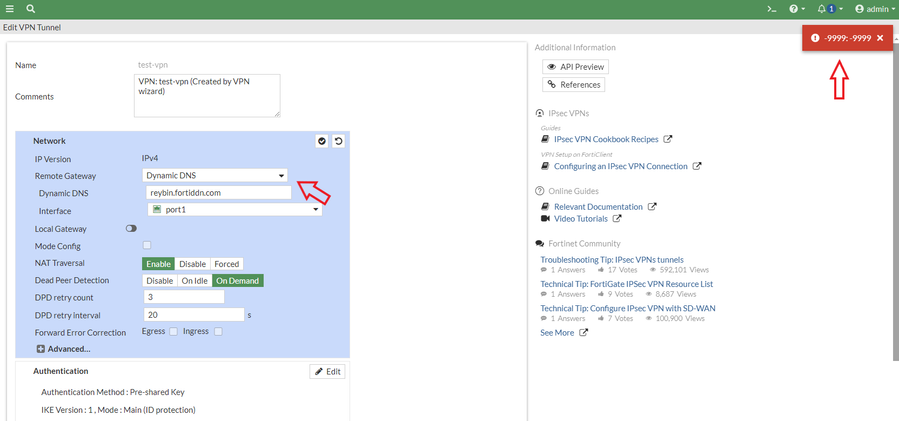Open the Remote Gateway dropdown
The width and height of the screenshot is (899, 421).
tap(215, 176)
